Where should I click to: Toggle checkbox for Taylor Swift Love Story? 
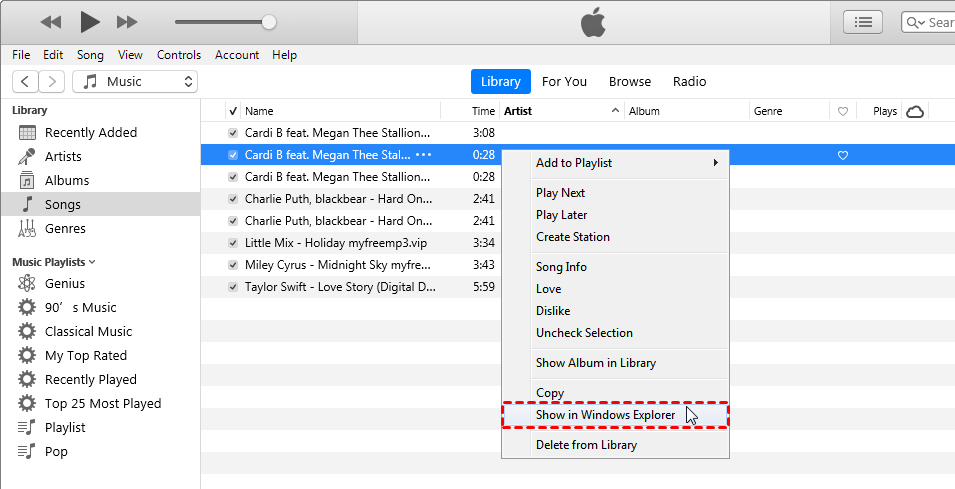click(x=233, y=287)
